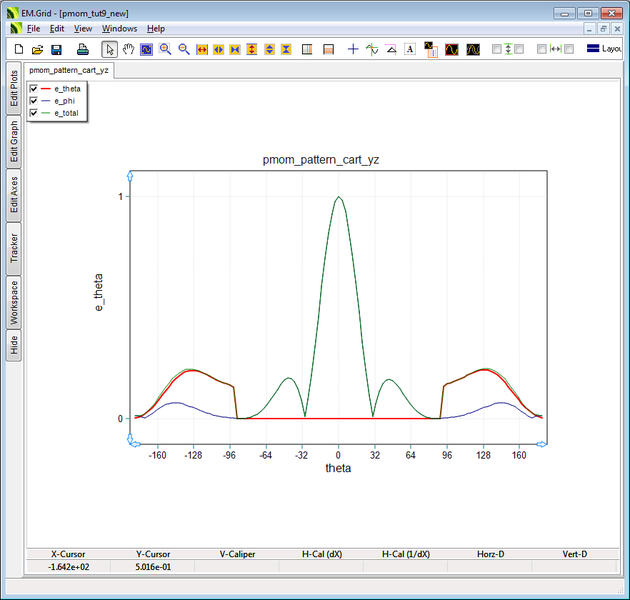Click the New document icon

pyautogui.click(x=18, y=49)
